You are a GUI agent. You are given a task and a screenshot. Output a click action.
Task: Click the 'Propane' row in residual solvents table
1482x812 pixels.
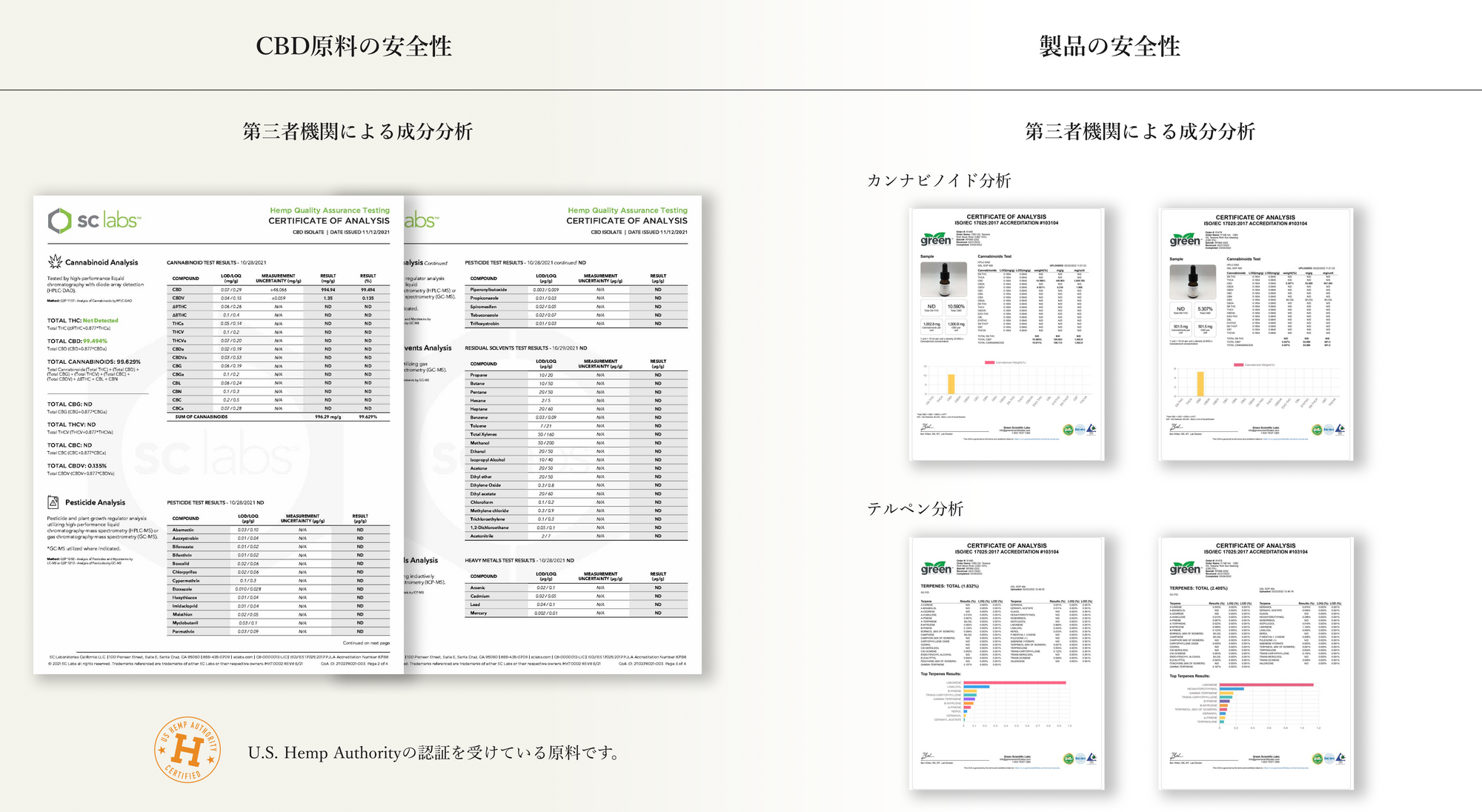coord(576,375)
